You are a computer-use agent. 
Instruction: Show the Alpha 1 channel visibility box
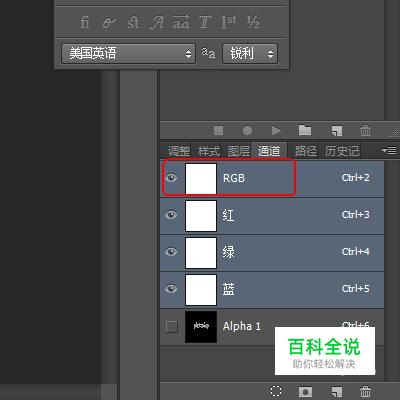pos(171,326)
